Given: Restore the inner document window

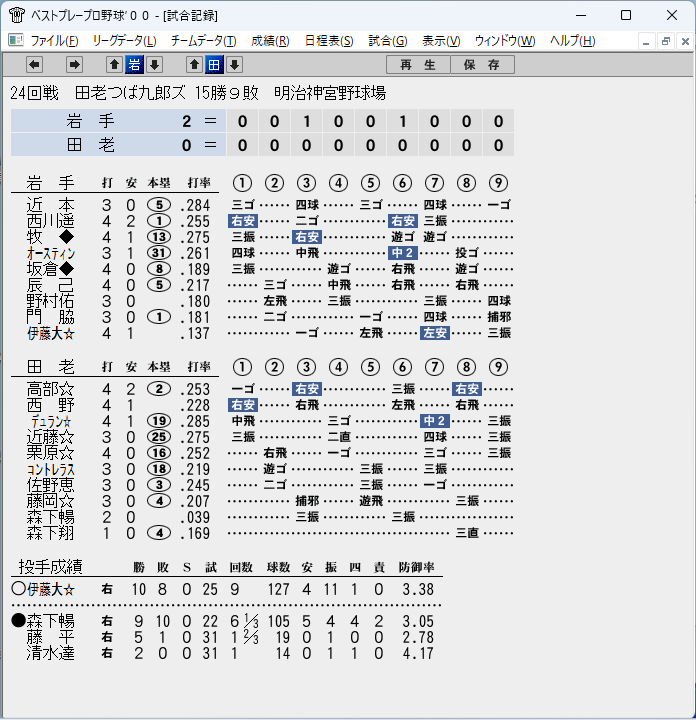Looking at the screenshot, I should (666, 42).
